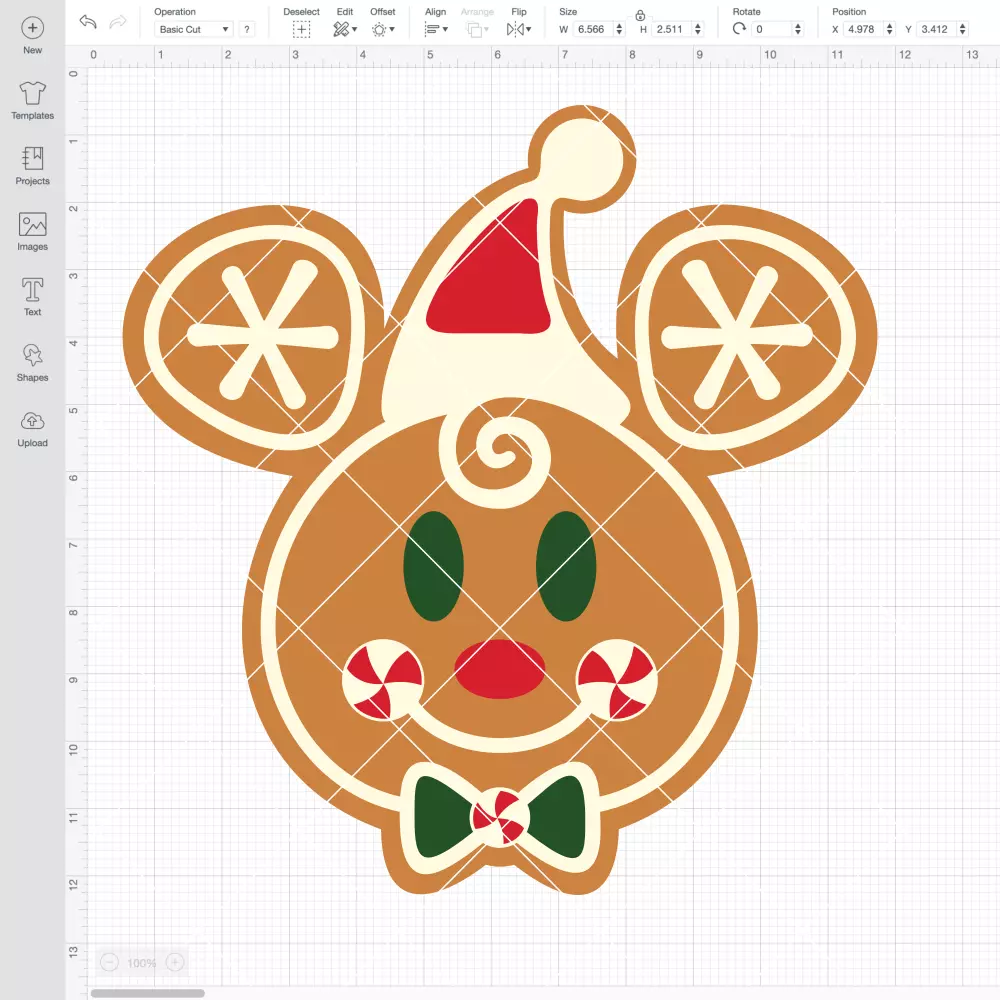
Task: Open the Upload panel
Action: pyautogui.click(x=33, y=429)
